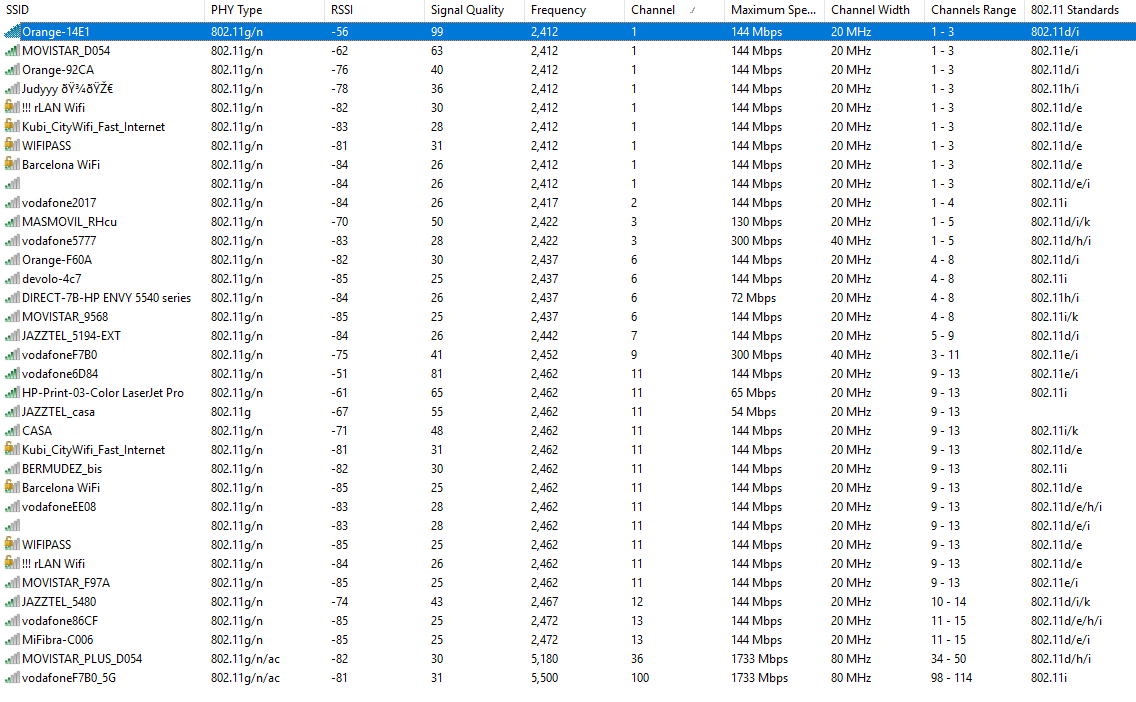Click the signal icon of MOVISTAR_F97A
This screenshot has width=1136, height=702.
point(12,582)
